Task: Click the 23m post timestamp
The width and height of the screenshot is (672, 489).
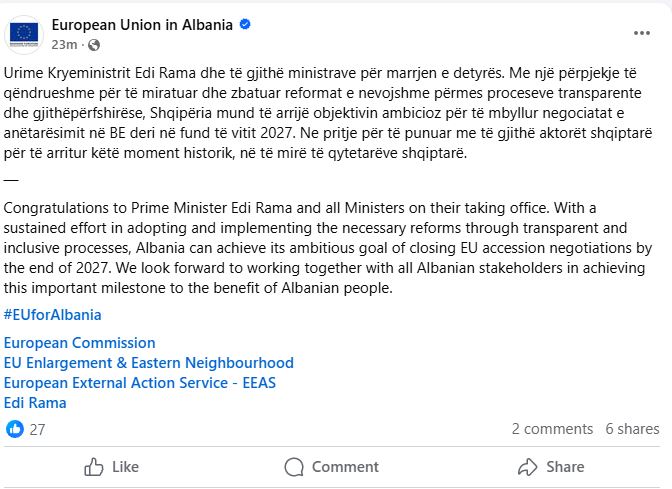Action: tap(65, 45)
